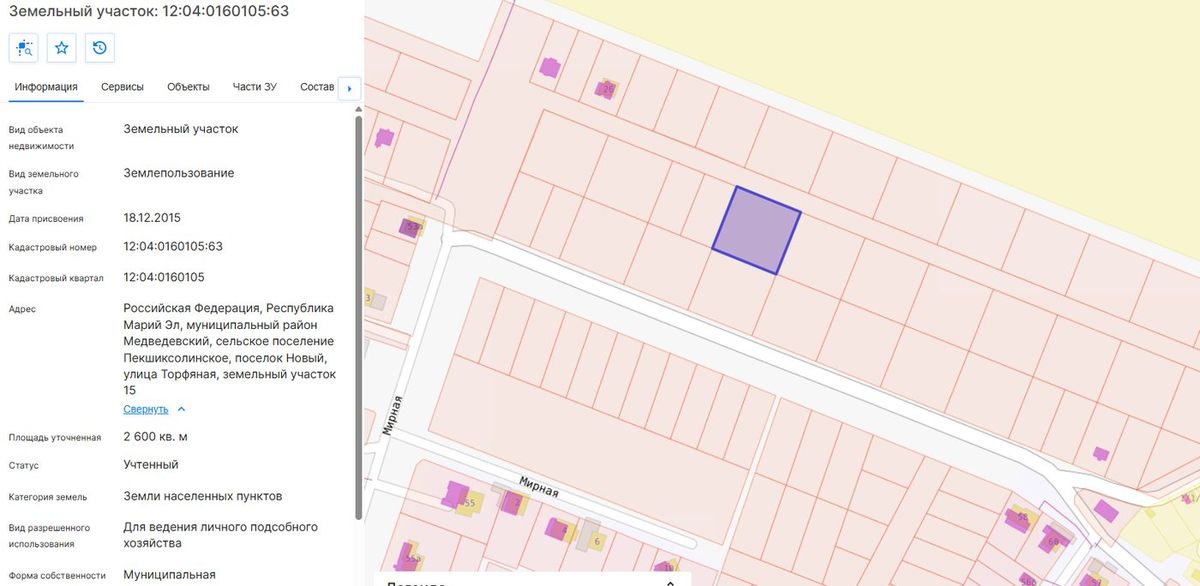Show more tabs with right arrow
This screenshot has width=1200, height=586.
click(349, 88)
